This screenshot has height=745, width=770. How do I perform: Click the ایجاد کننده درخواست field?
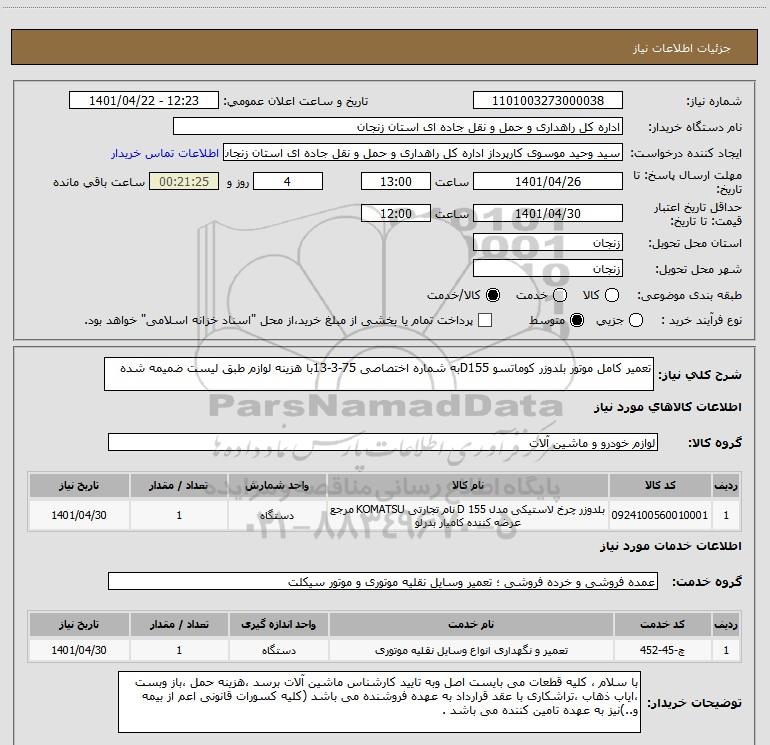click(x=423, y=153)
